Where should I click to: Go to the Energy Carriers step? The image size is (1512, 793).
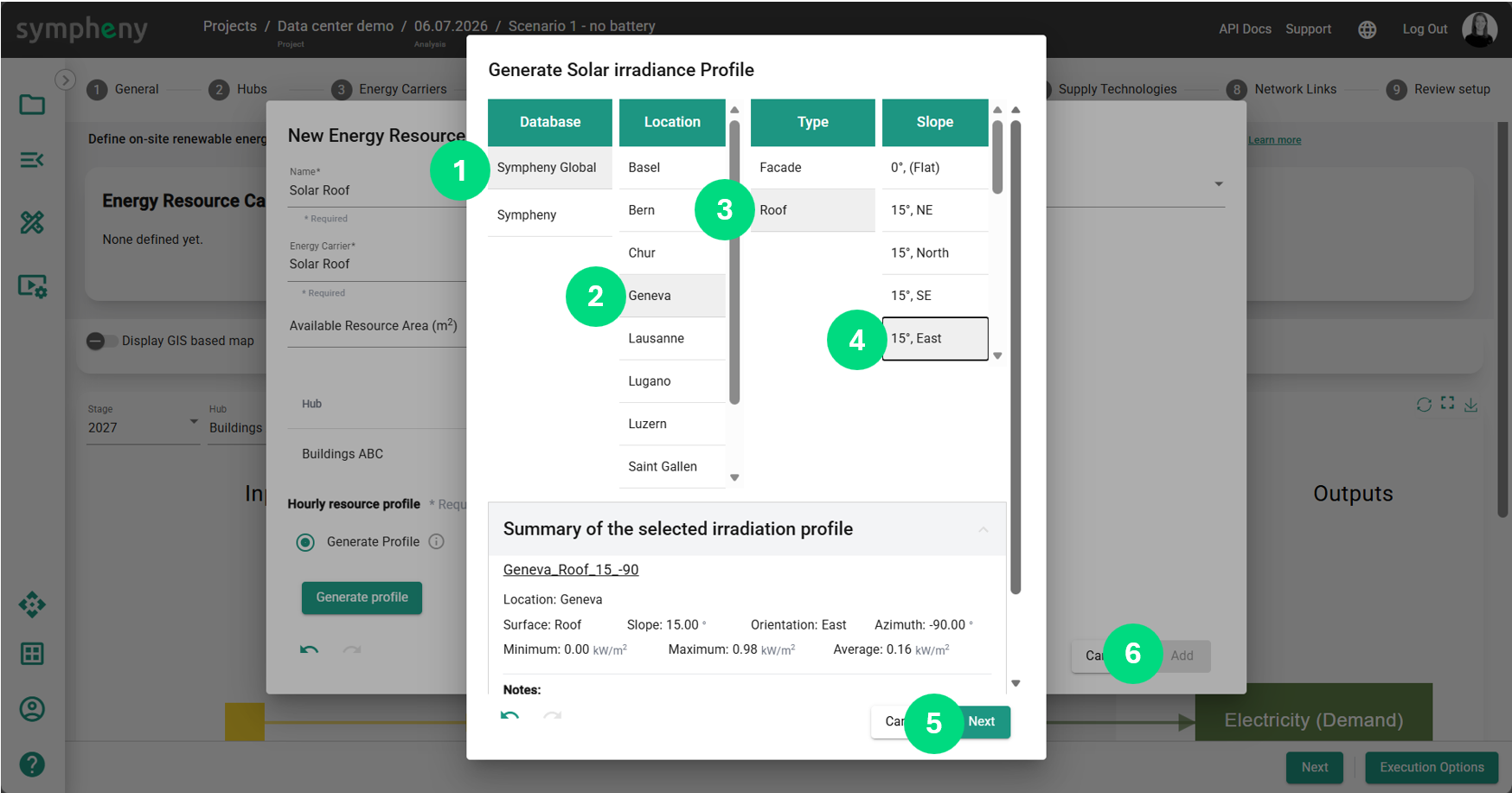click(389, 89)
